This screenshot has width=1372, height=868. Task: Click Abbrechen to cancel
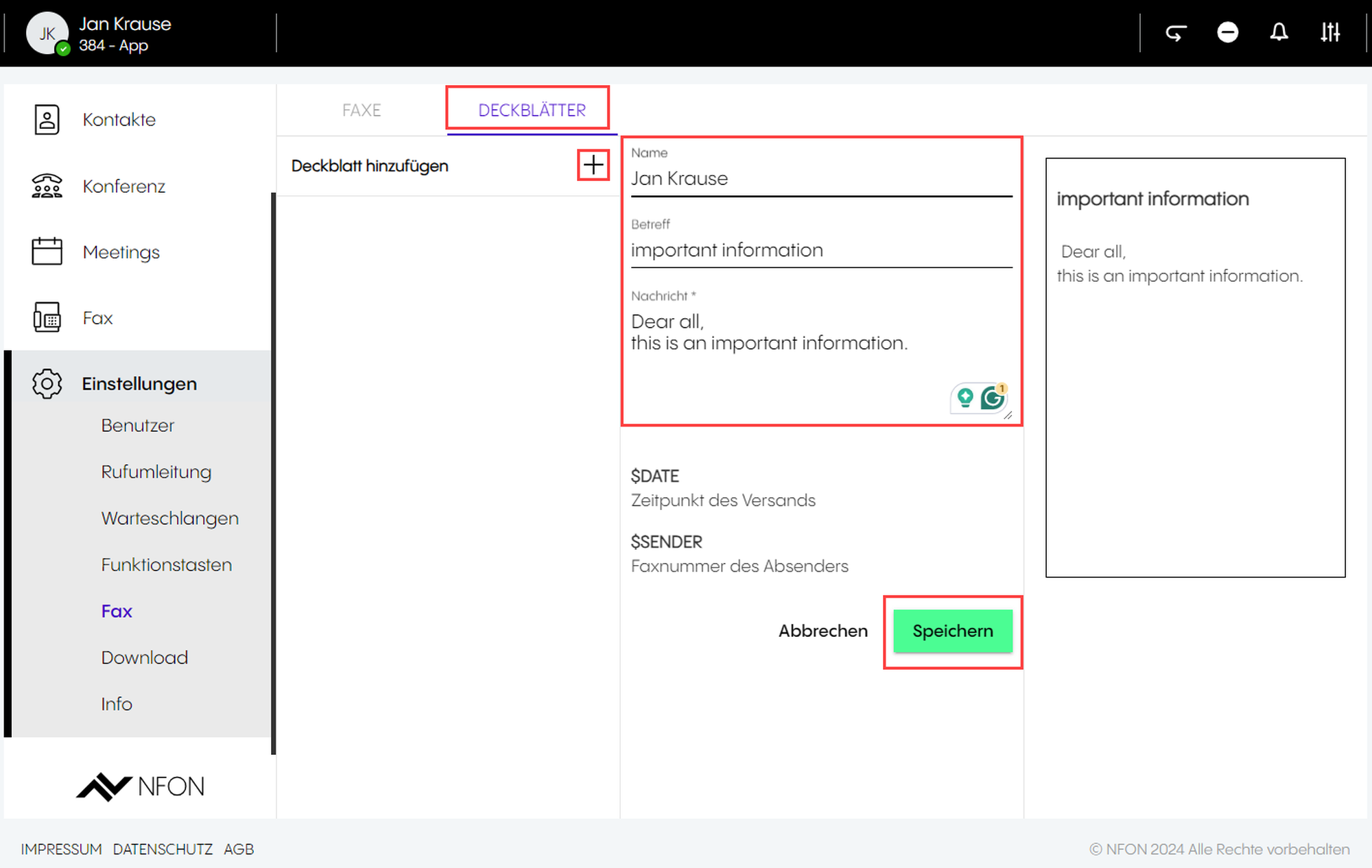823,631
